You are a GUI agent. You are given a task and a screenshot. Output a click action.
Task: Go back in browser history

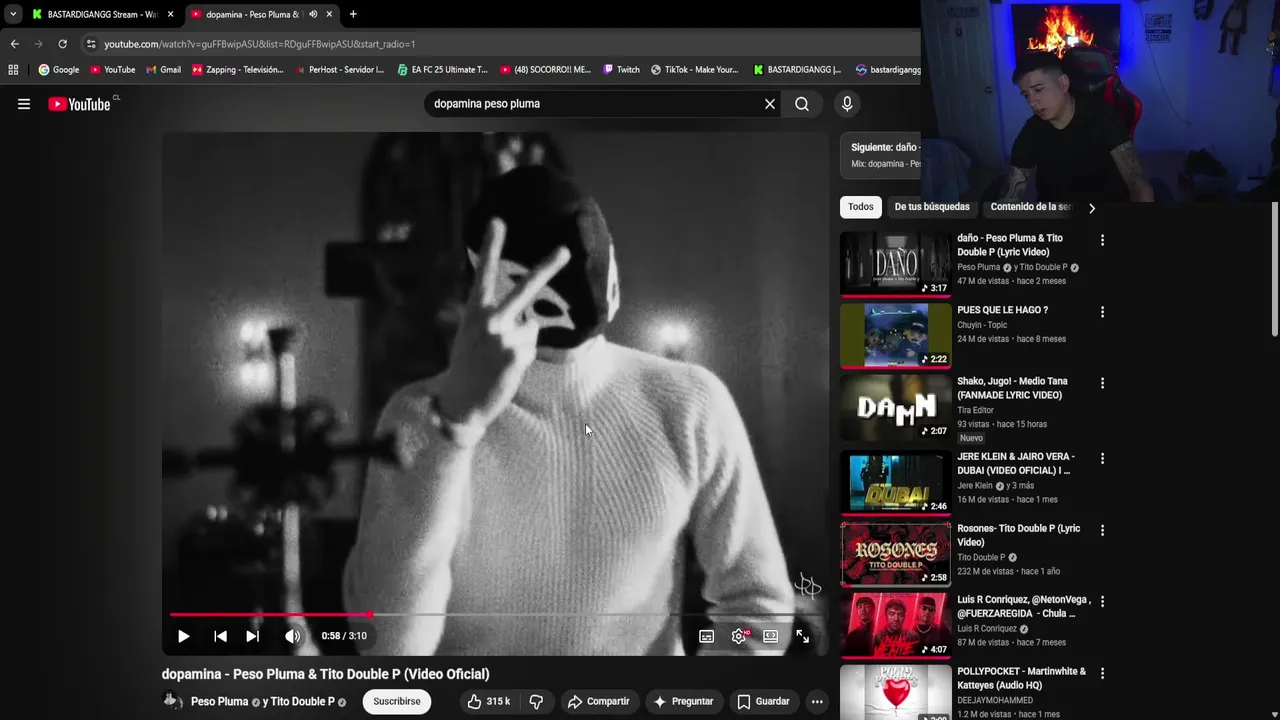click(x=14, y=44)
